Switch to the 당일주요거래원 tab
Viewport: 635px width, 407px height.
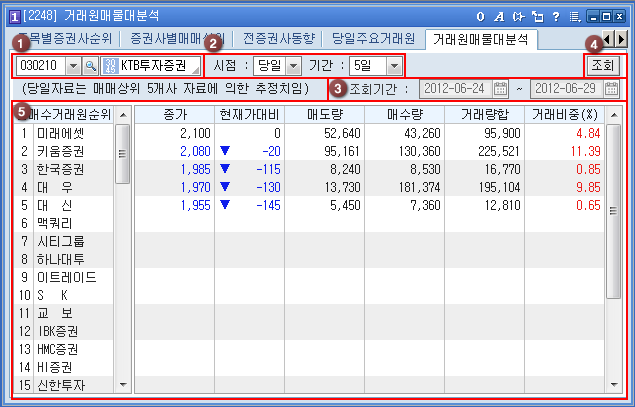tap(376, 39)
